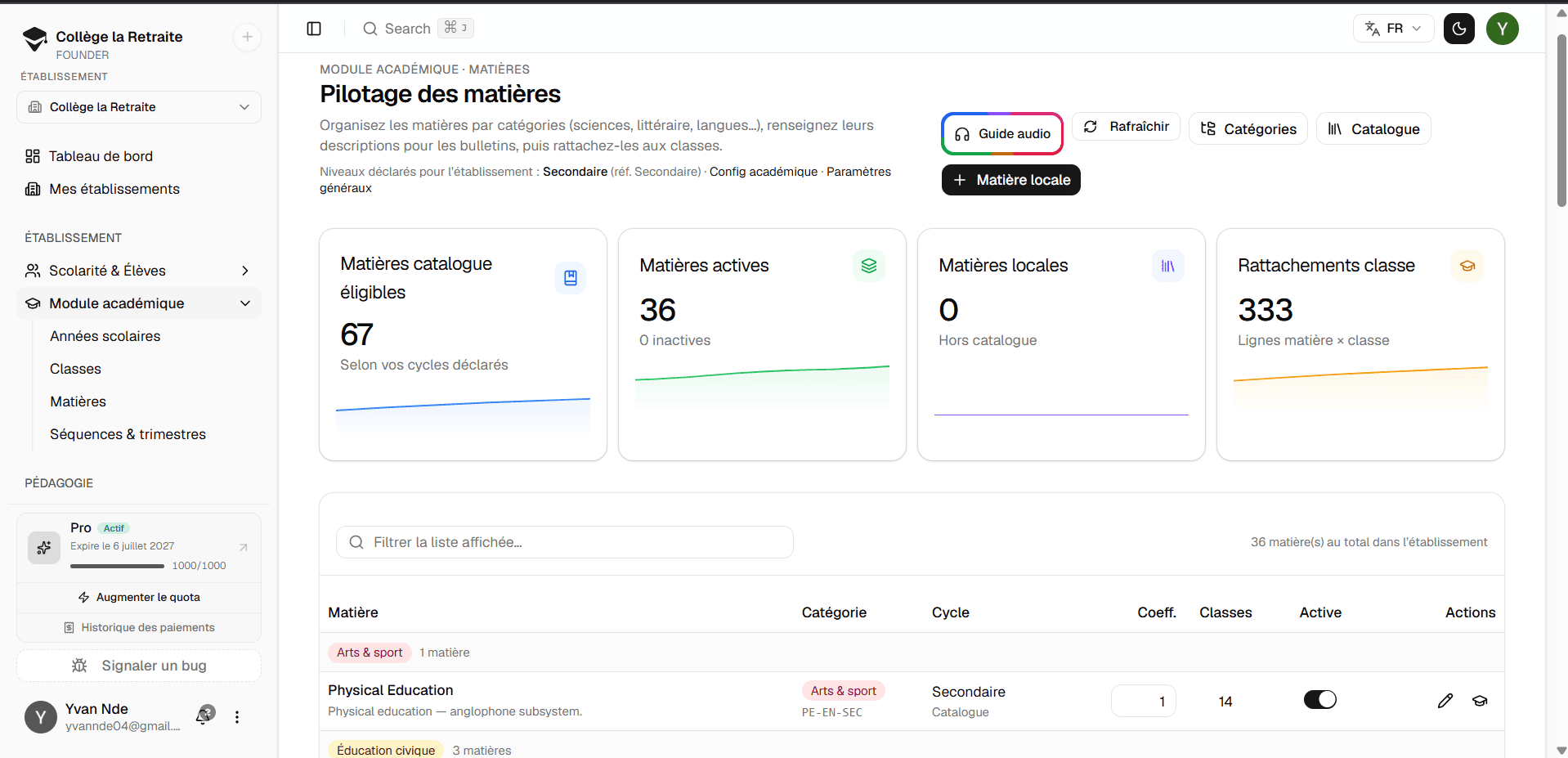Click the Mes établissements building icon
Screen dimensions: 1568x758
(x=33, y=189)
